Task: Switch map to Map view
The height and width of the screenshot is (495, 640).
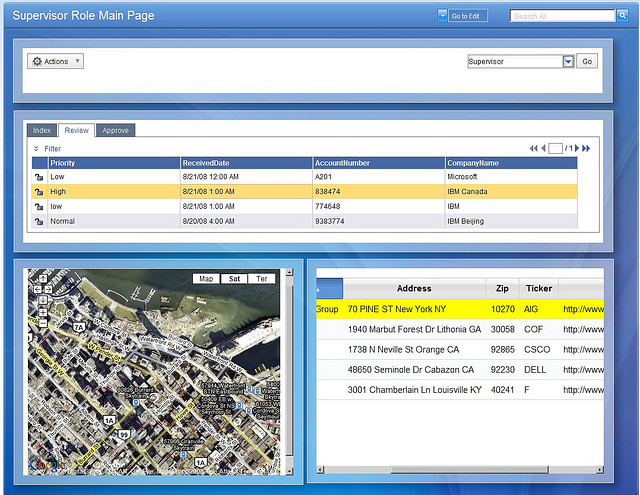Action: (206, 279)
